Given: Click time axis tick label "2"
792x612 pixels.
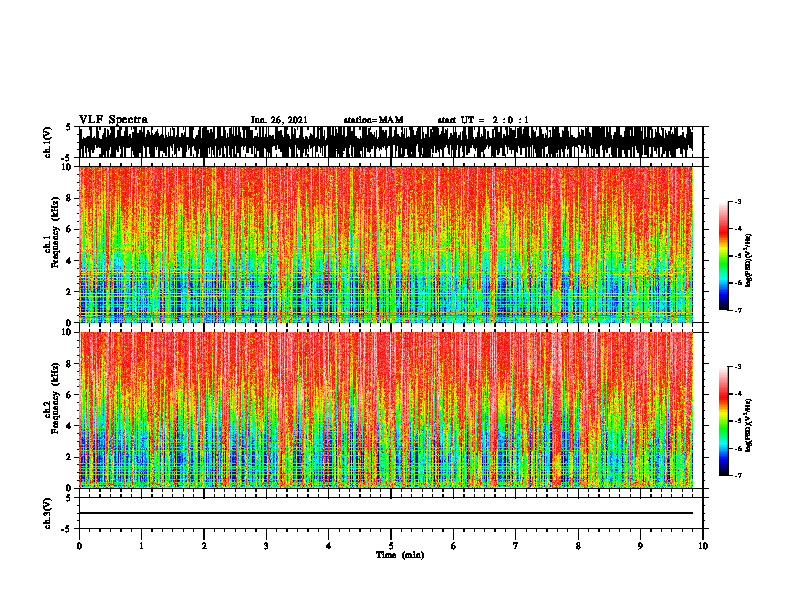Looking at the screenshot, I should (204, 546).
